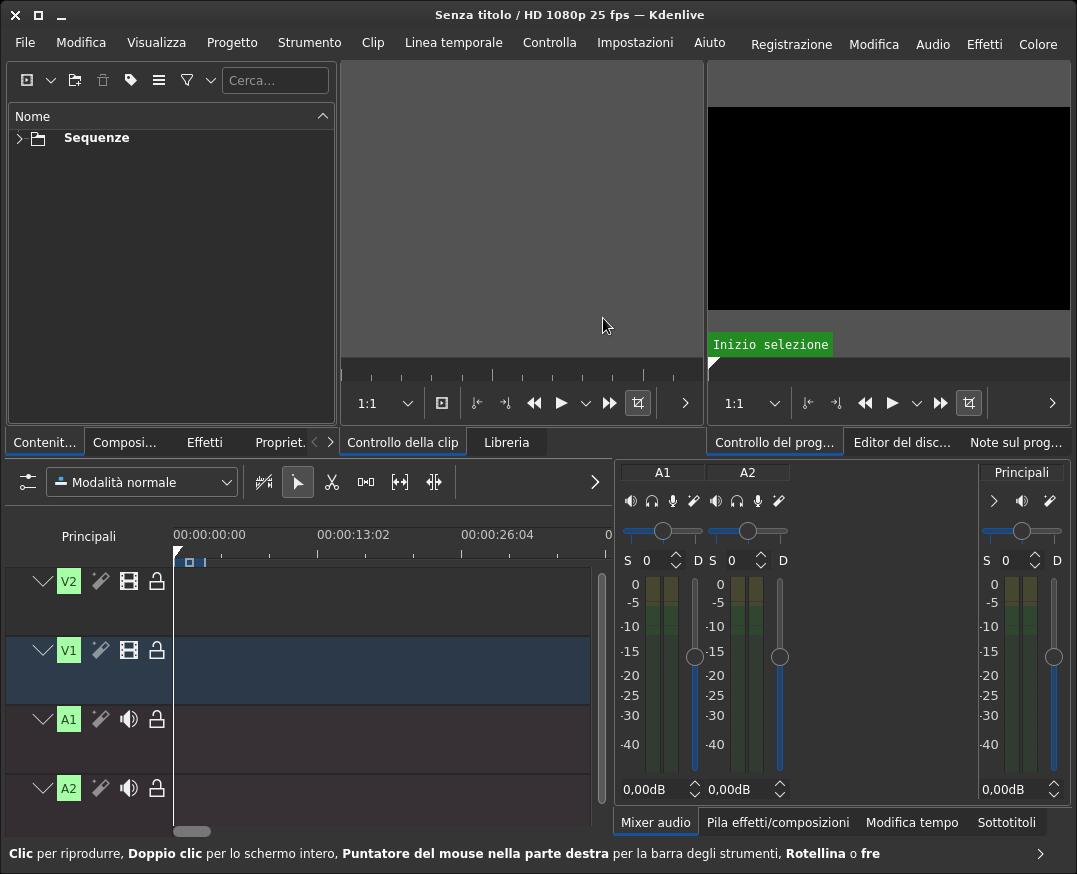Open the Progetto menu
1077x874 pixels.
tap(232, 43)
